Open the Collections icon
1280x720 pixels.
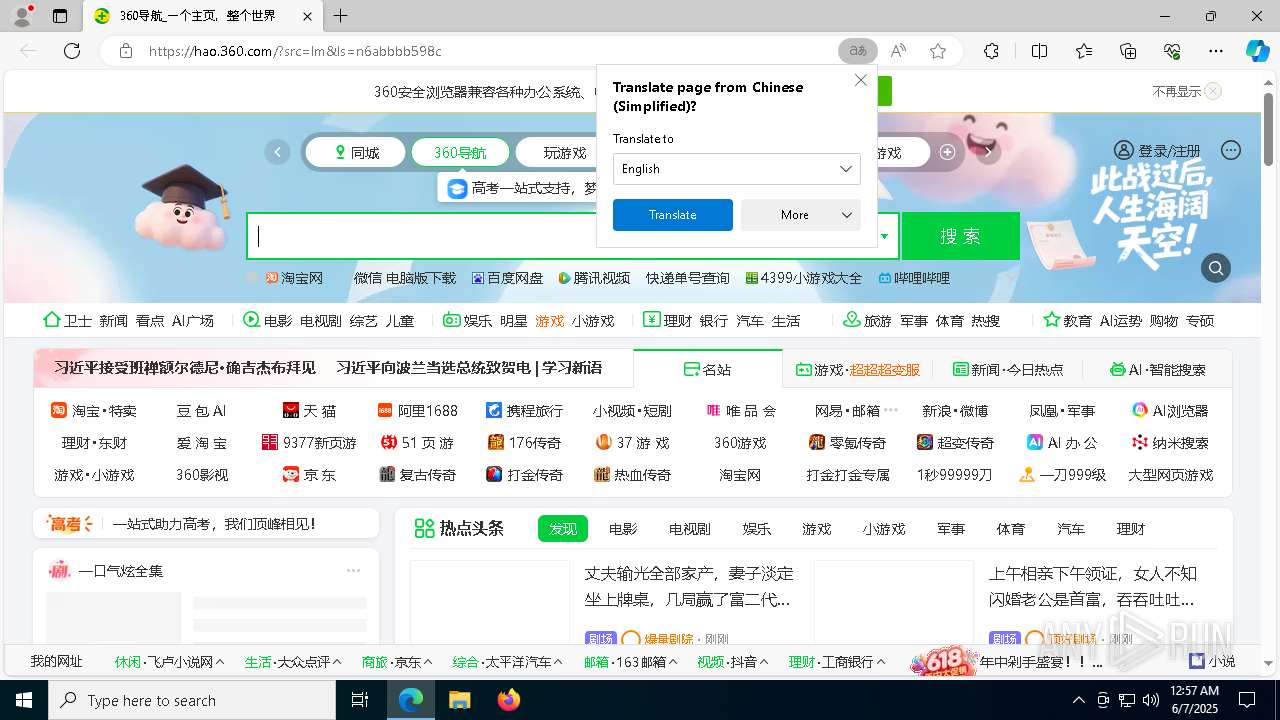(x=1128, y=51)
